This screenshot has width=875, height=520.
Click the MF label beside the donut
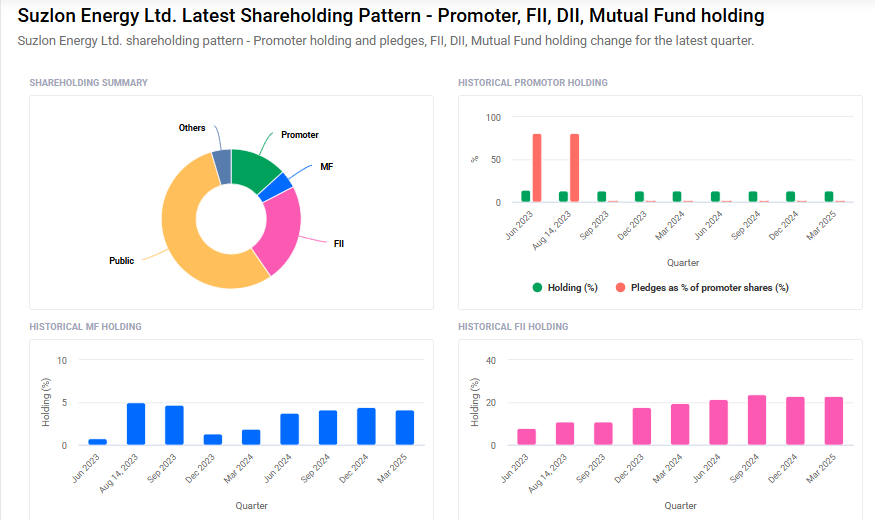(x=326, y=167)
